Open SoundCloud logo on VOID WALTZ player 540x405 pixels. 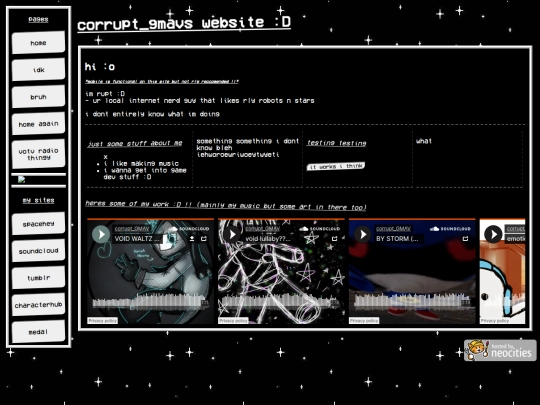(189, 229)
